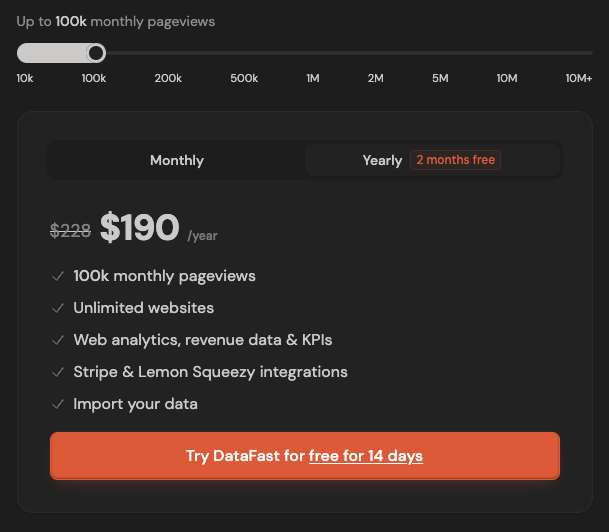
Task: Pick the 10M pageviews tier
Action: click(x=507, y=78)
